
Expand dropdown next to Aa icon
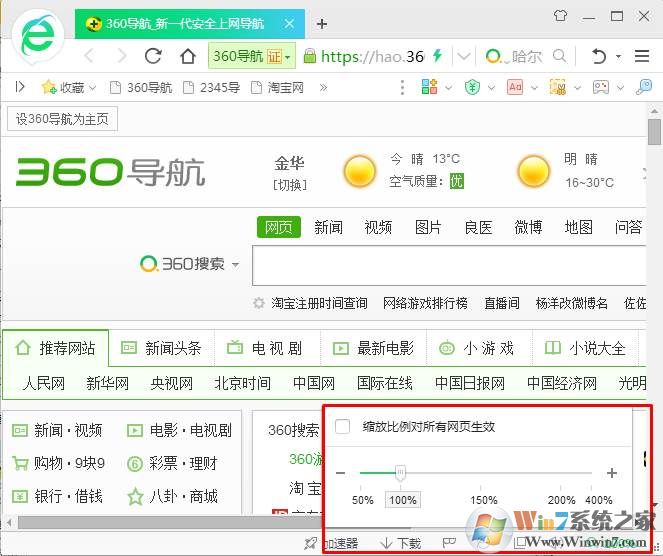pos(534,88)
